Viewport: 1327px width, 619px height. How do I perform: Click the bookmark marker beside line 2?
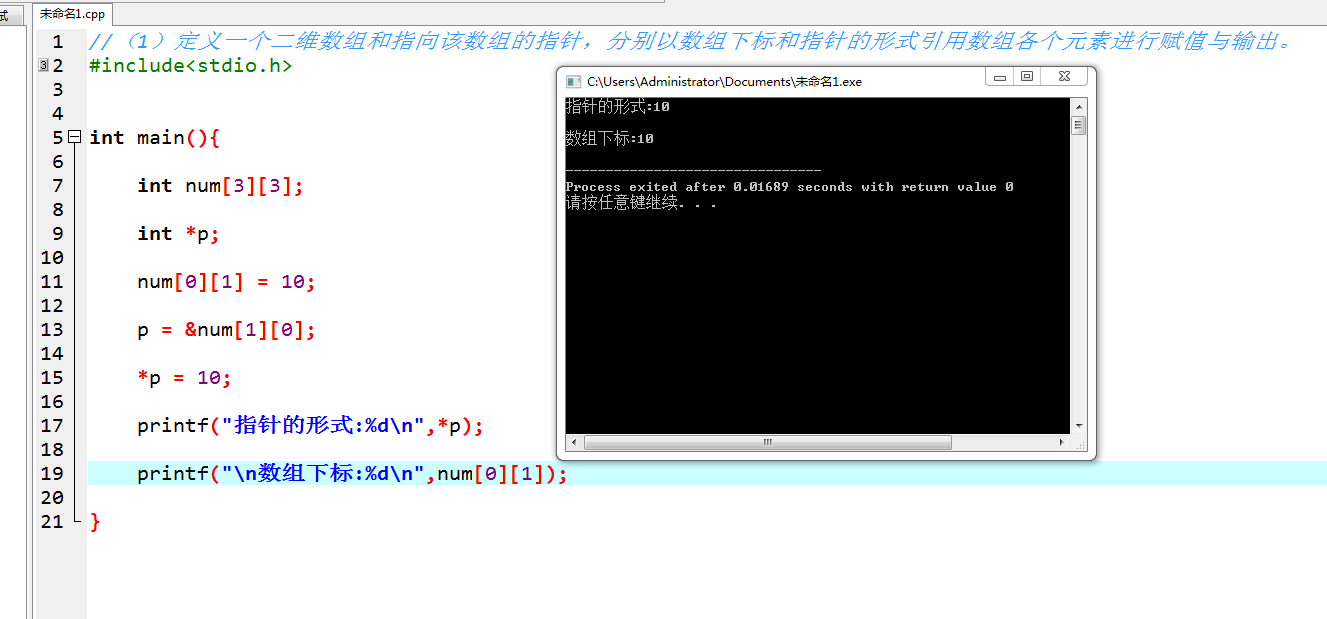point(42,66)
